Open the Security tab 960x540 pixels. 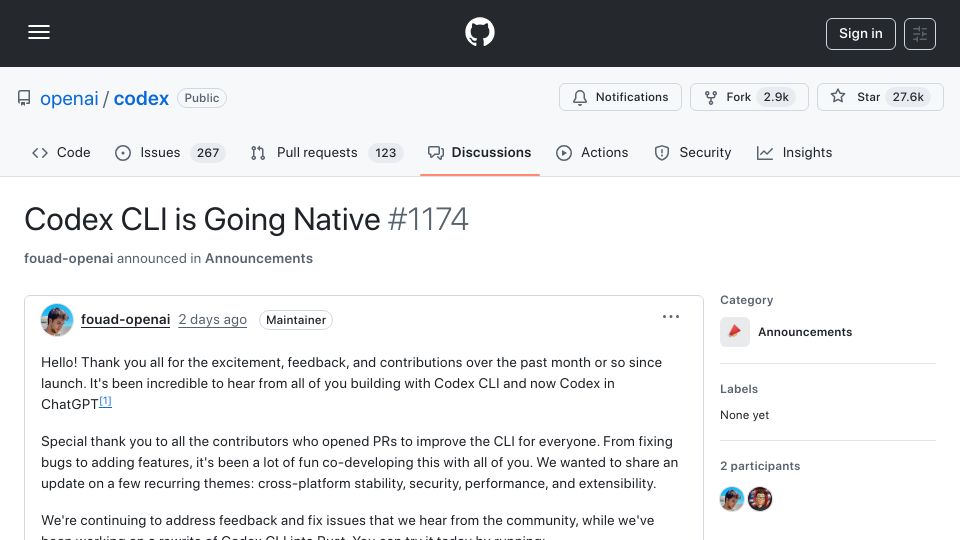tap(692, 152)
